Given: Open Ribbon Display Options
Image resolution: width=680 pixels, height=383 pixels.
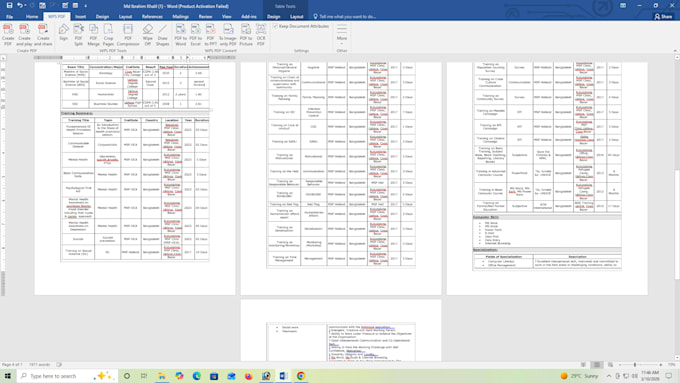Looking at the screenshot, I should tap(623, 6).
